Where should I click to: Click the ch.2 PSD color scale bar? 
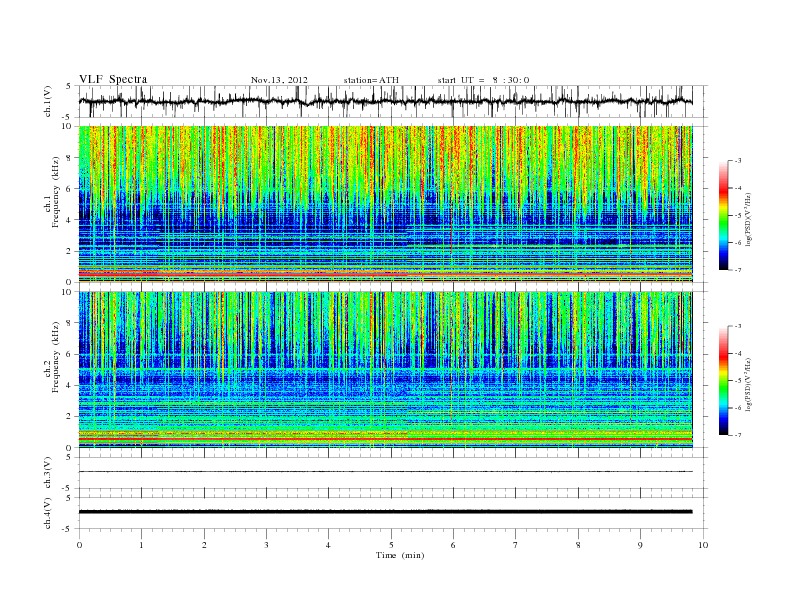pyautogui.click(x=723, y=381)
